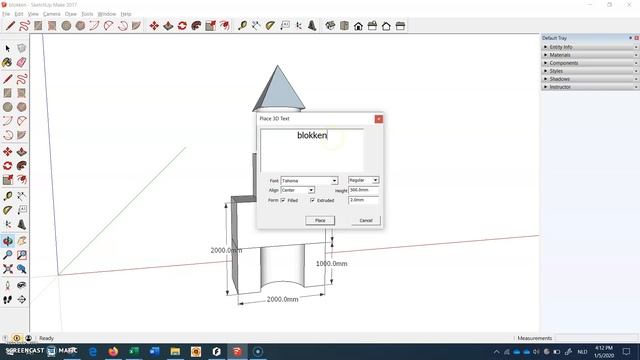Close the Place 3D Text dialog

(379, 119)
